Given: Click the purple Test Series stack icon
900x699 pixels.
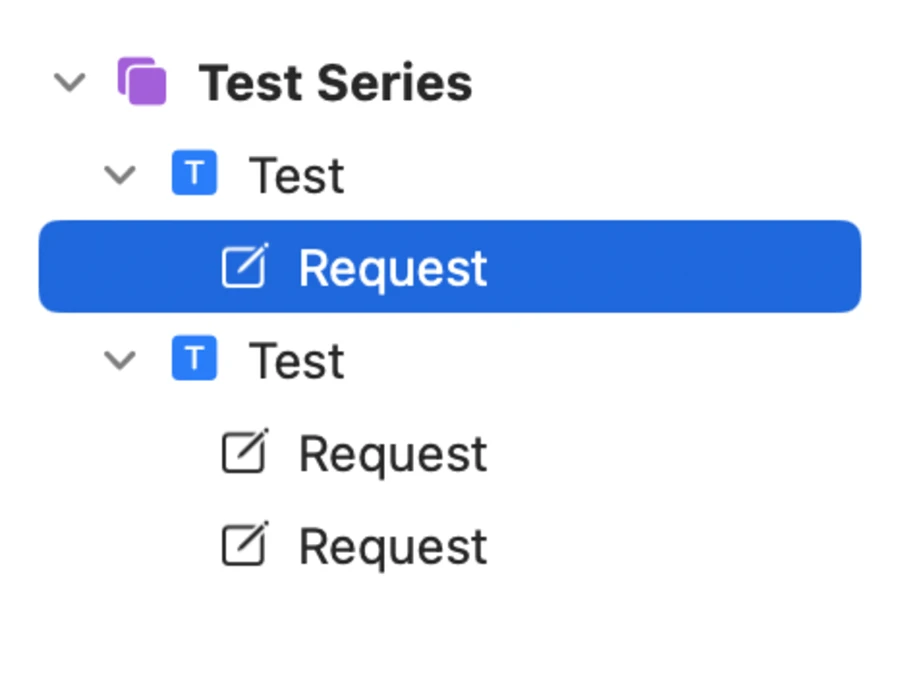Looking at the screenshot, I should (141, 81).
